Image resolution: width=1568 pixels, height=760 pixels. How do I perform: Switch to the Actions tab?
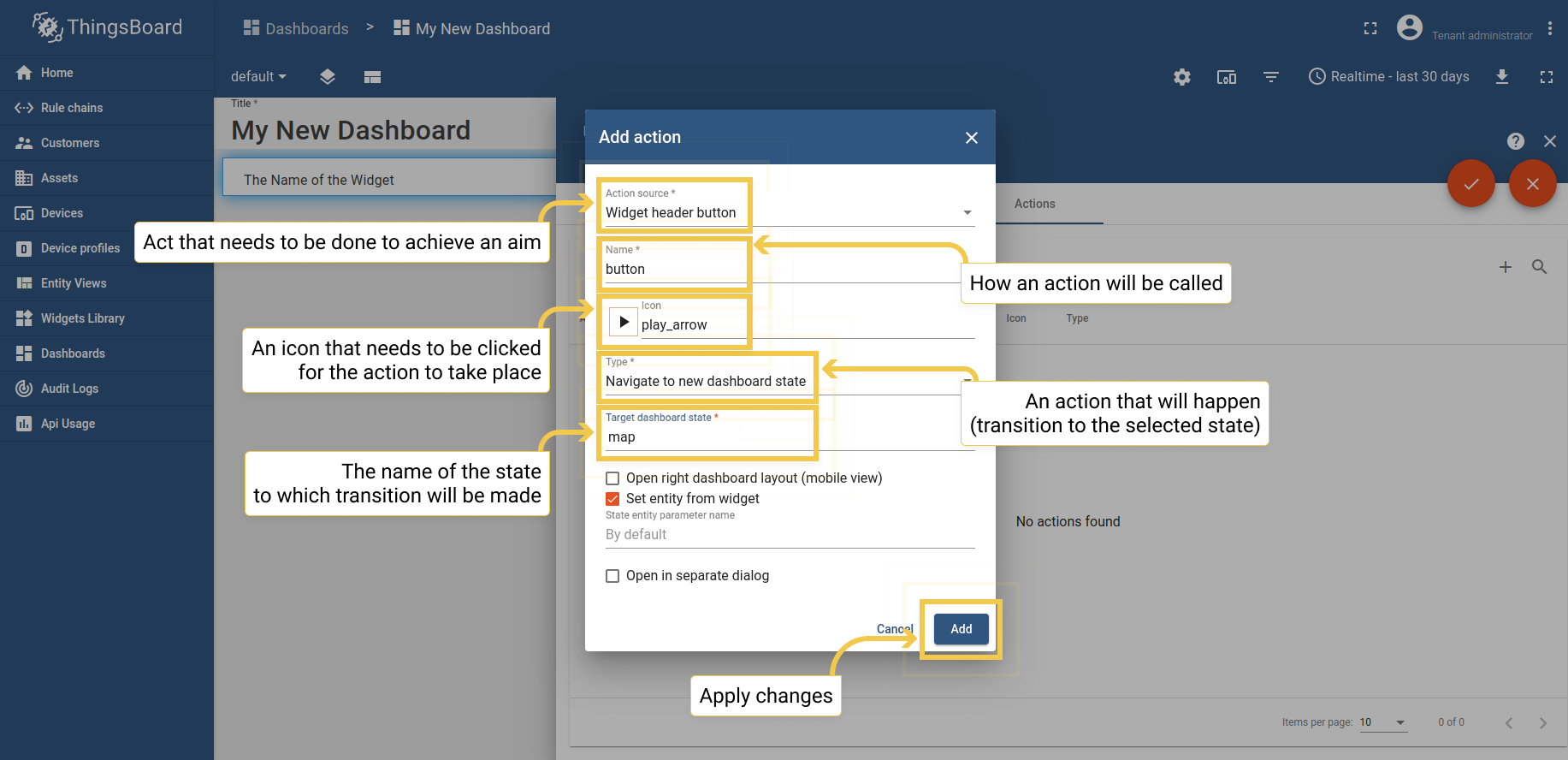tap(1035, 204)
